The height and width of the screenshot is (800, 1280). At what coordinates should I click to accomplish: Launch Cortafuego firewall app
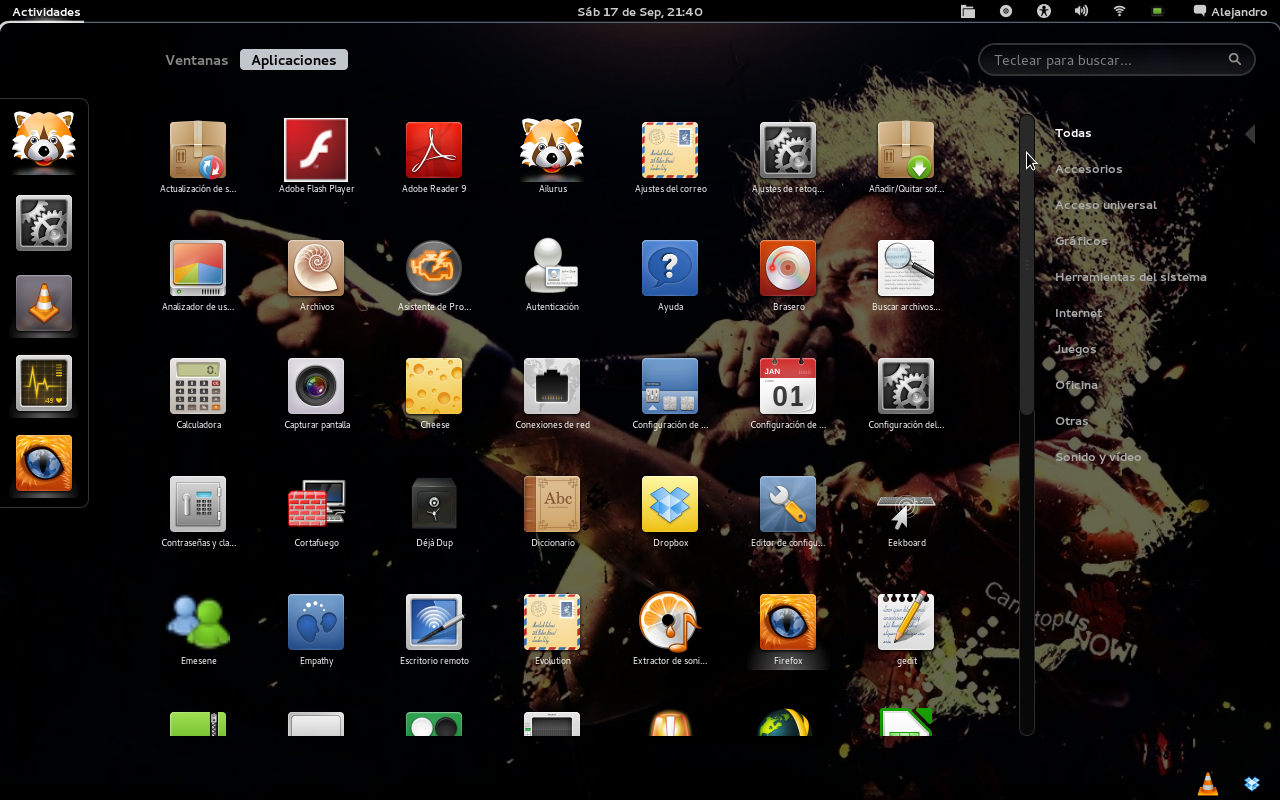tap(316, 504)
